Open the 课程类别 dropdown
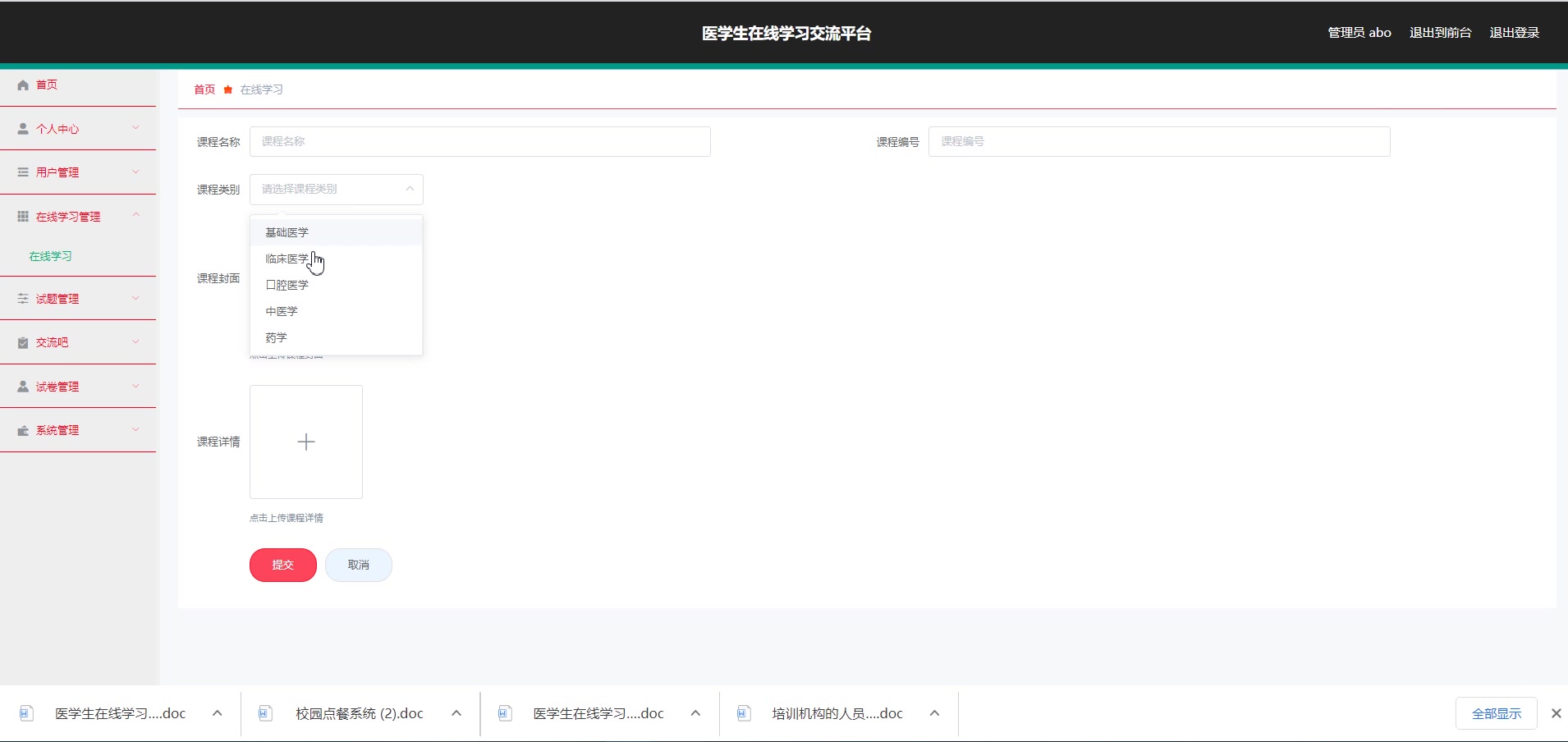This screenshot has height=742, width=1568. tap(336, 189)
